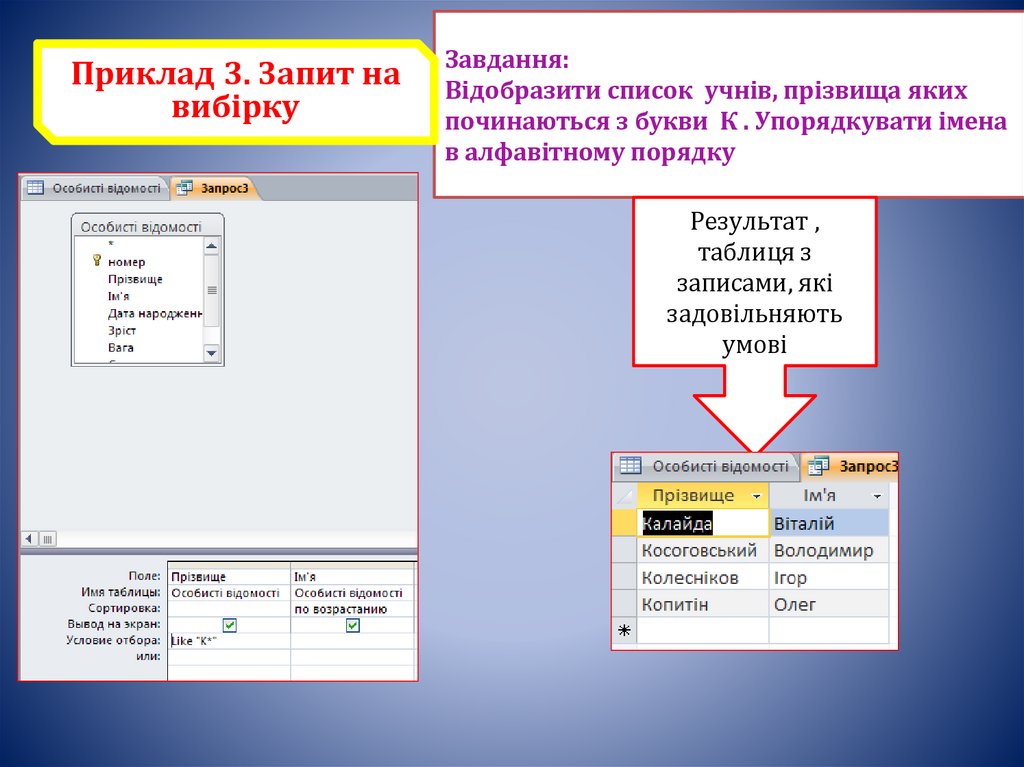The image size is (1024, 767).
Task: Select the Запрос3 tab in query designer
Action: tap(216, 188)
